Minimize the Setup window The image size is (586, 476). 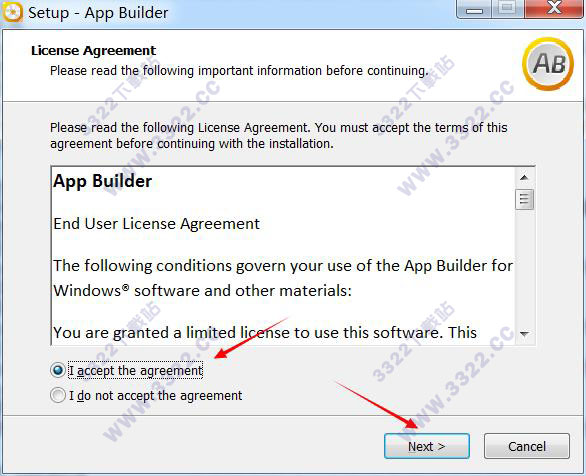point(475,9)
